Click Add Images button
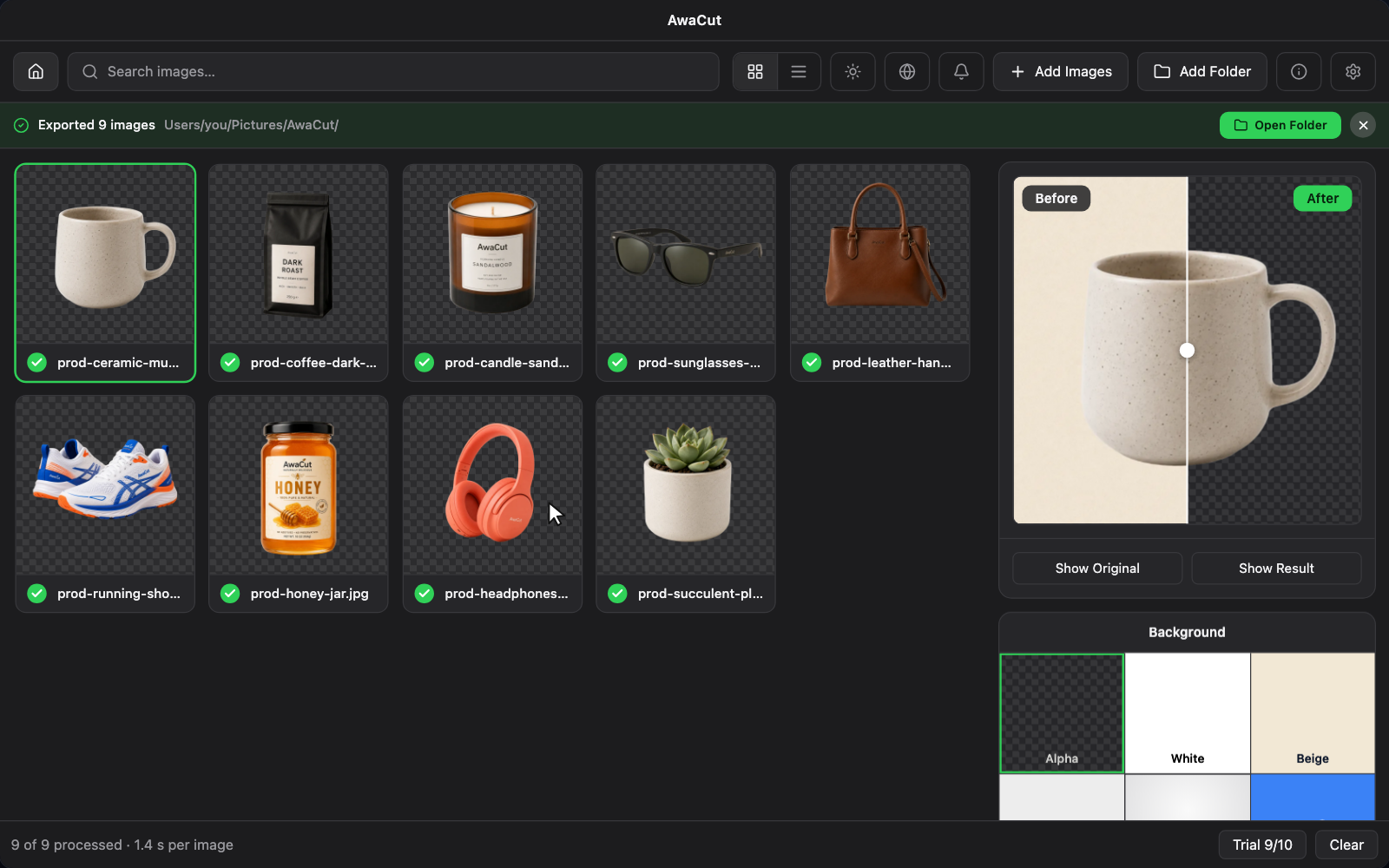This screenshot has height=868, width=1389. coord(1060,71)
